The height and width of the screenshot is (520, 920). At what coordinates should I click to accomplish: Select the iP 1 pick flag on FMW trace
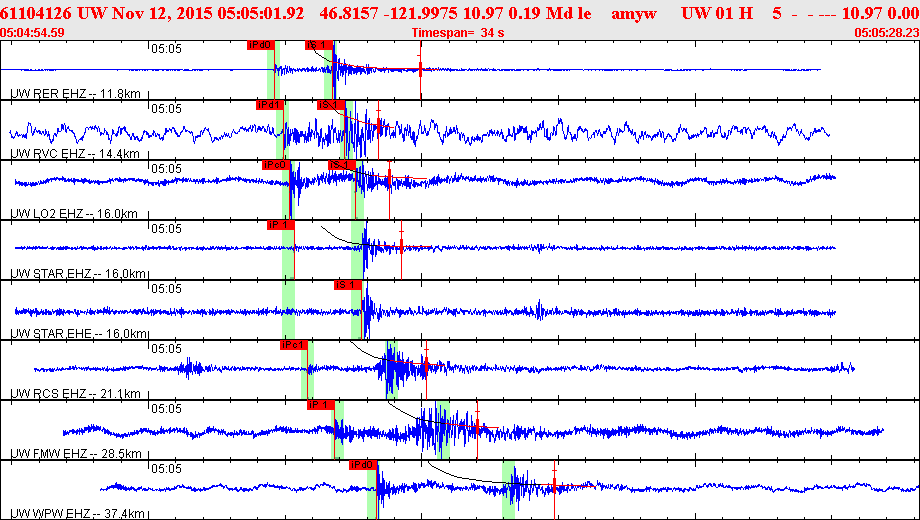[320, 404]
